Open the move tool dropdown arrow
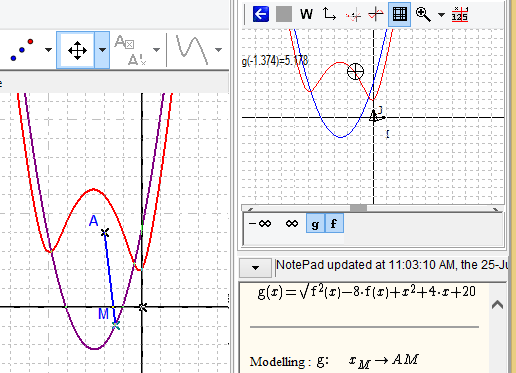The height and width of the screenshot is (373, 516). point(102,50)
